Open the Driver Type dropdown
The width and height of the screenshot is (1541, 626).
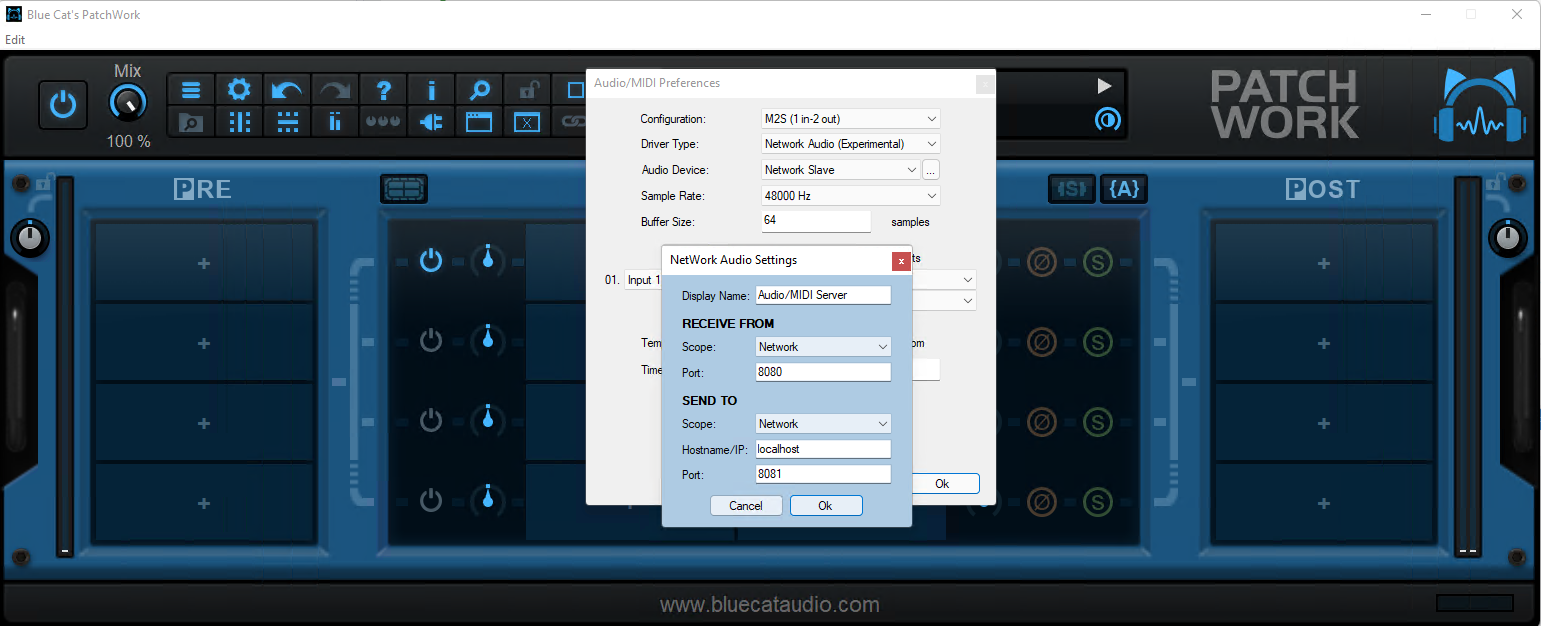point(850,144)
